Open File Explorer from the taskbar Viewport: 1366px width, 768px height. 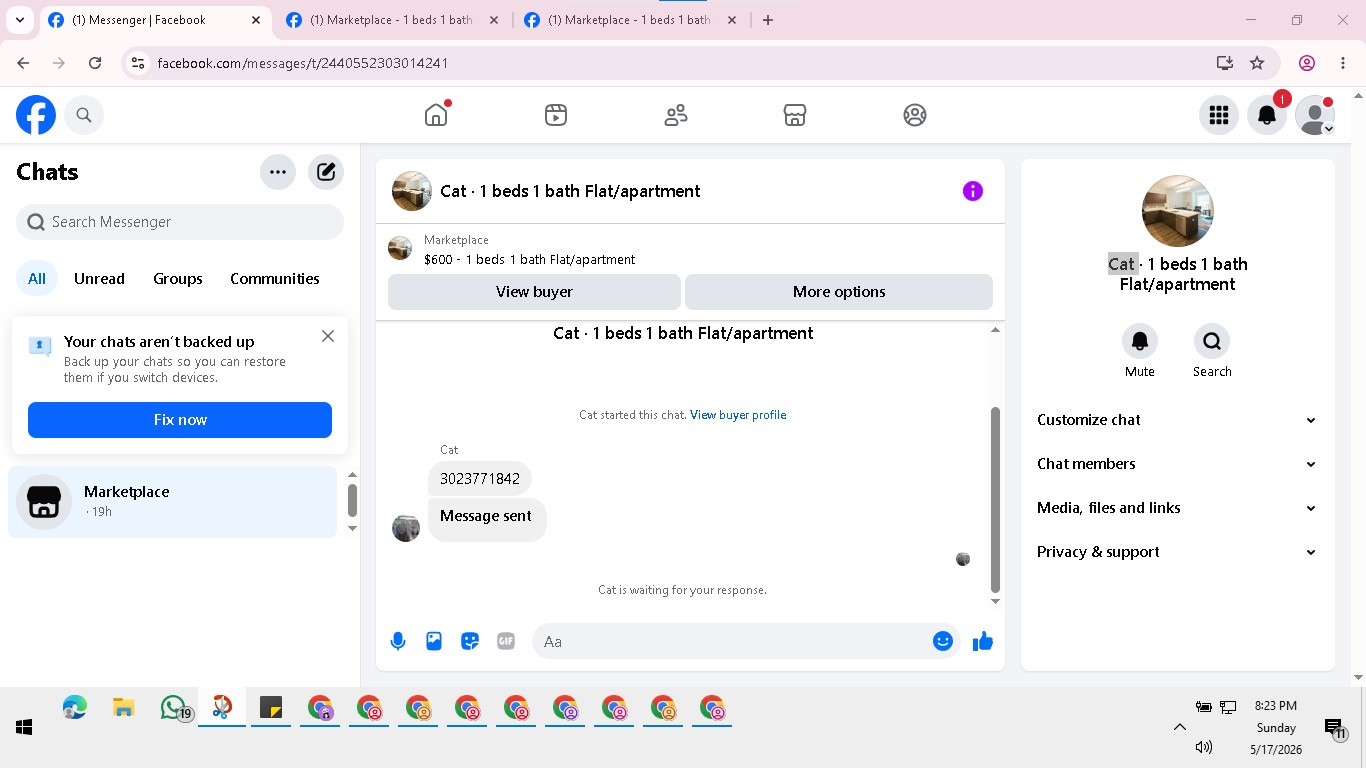(x=124, y=708)
